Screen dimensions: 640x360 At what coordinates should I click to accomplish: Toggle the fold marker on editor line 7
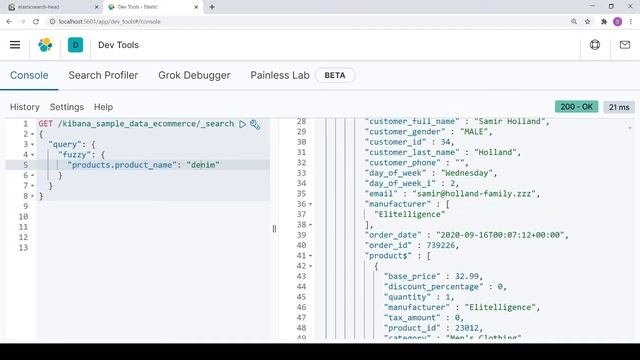(x=33, y=186)
